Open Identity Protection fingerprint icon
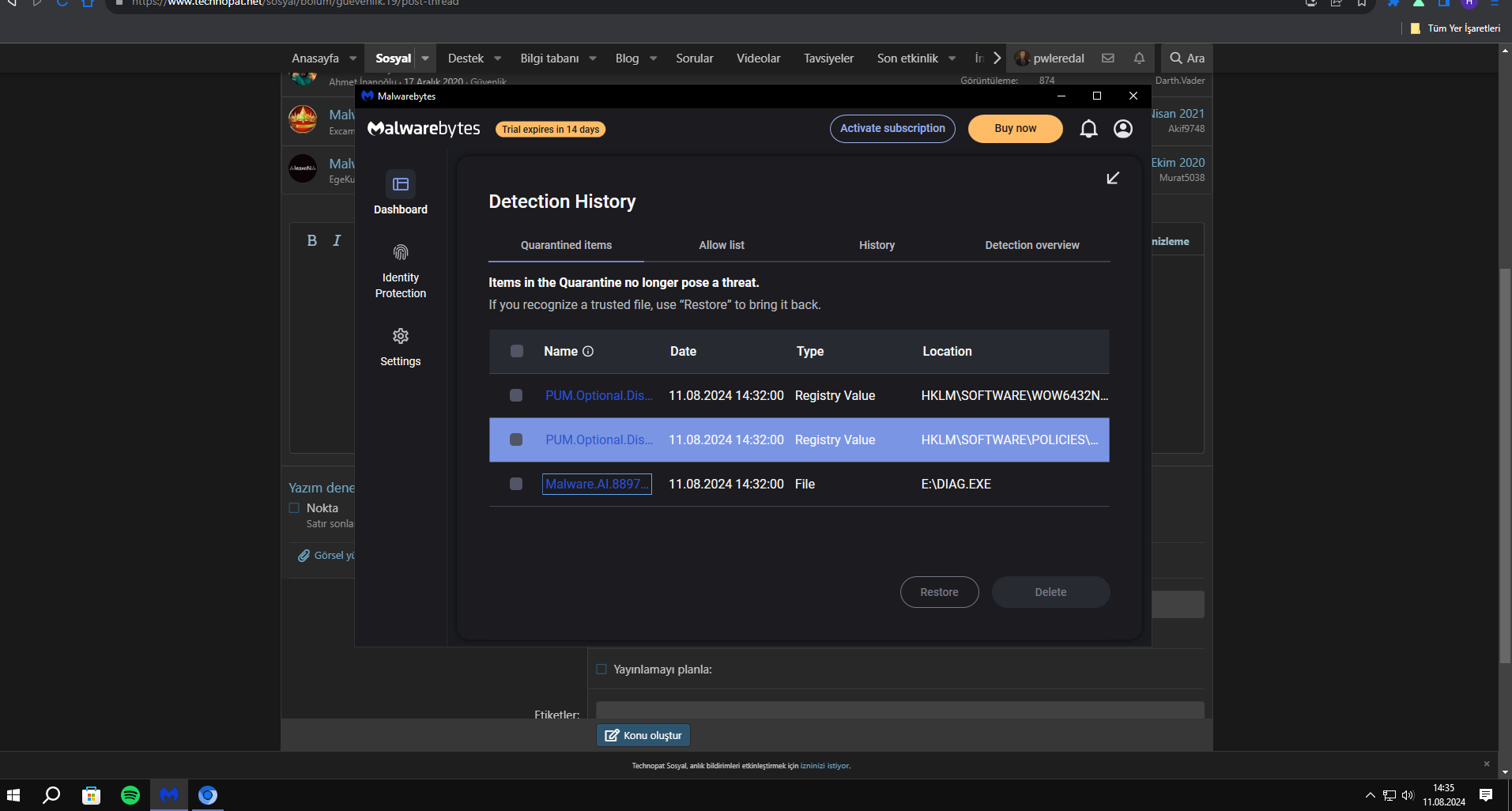The width and height of the screenshot is (1512, 811). tap(401, 252)
